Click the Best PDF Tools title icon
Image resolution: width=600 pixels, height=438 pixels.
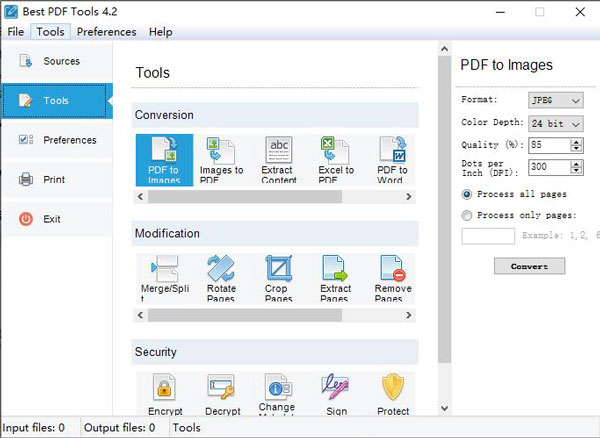(x=11, y=11)
